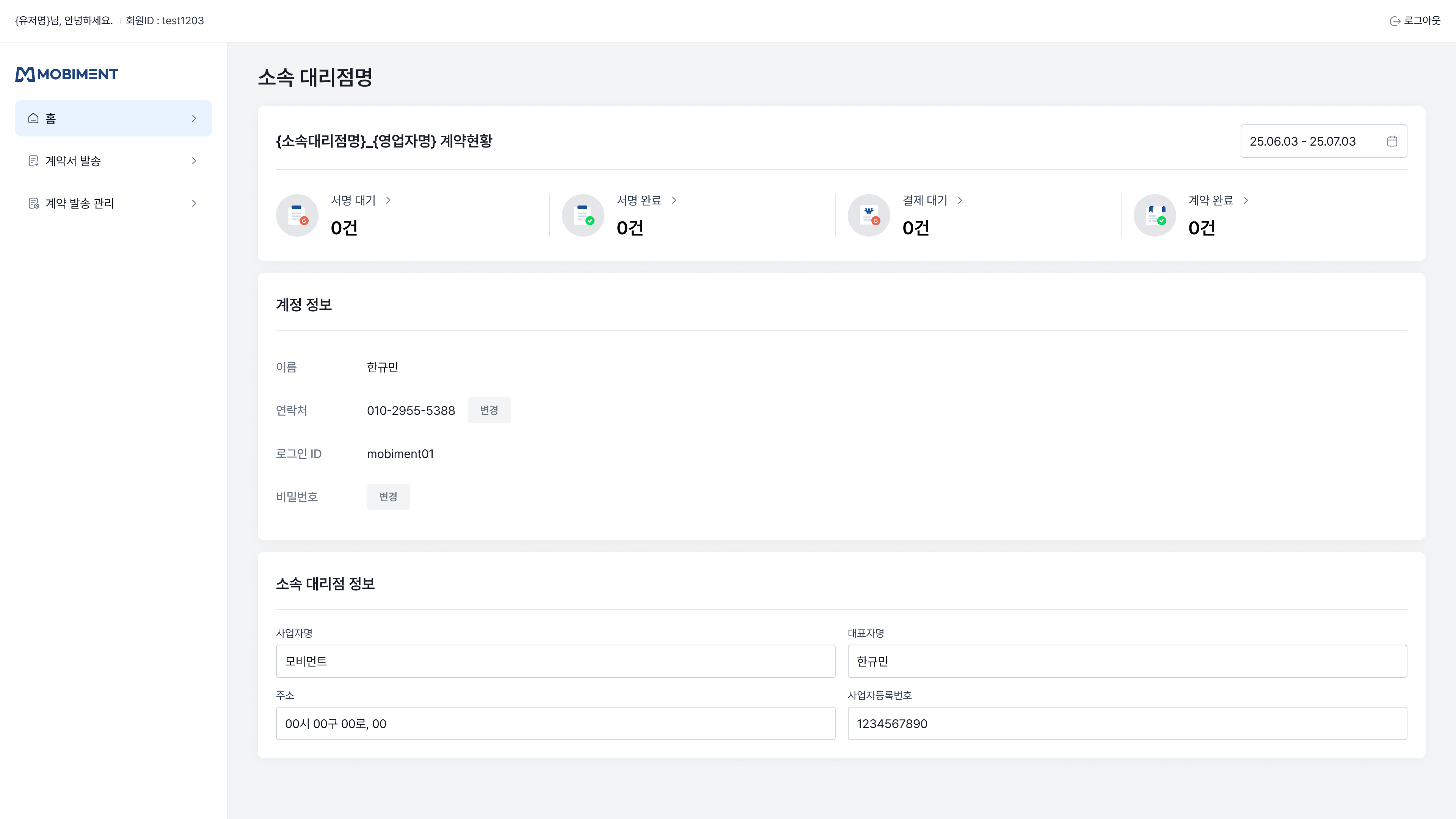Click the {소속대리점명}_{영업자명} 계약현황 heading
This screenshot has height=819, width=1456.
click(x=384, y=141)
